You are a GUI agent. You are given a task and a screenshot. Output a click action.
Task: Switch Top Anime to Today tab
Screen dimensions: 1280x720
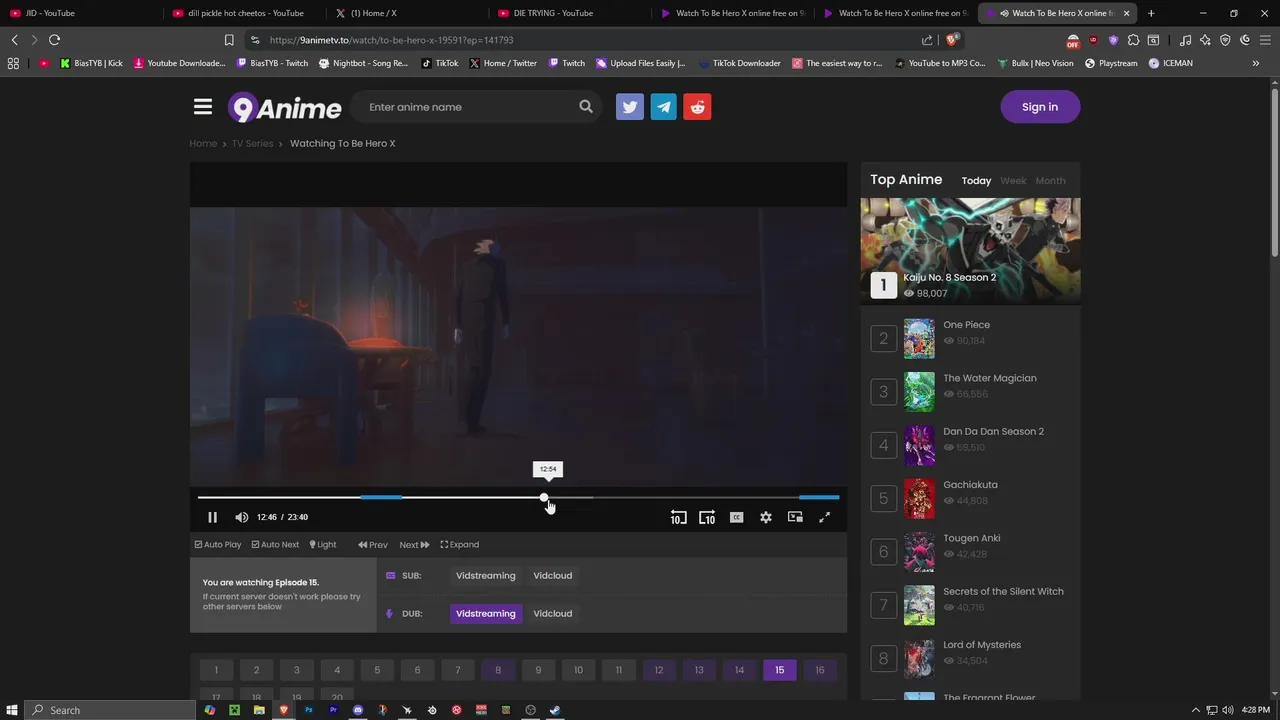[x=976, y=181]
